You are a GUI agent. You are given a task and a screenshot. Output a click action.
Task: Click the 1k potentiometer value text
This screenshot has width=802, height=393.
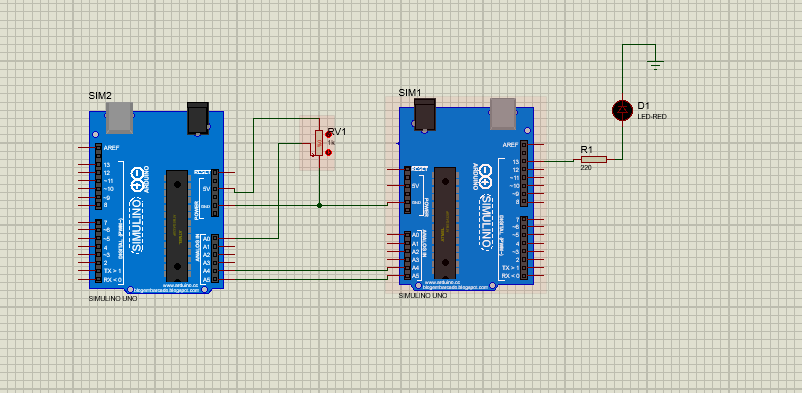(x=331, y=143)
